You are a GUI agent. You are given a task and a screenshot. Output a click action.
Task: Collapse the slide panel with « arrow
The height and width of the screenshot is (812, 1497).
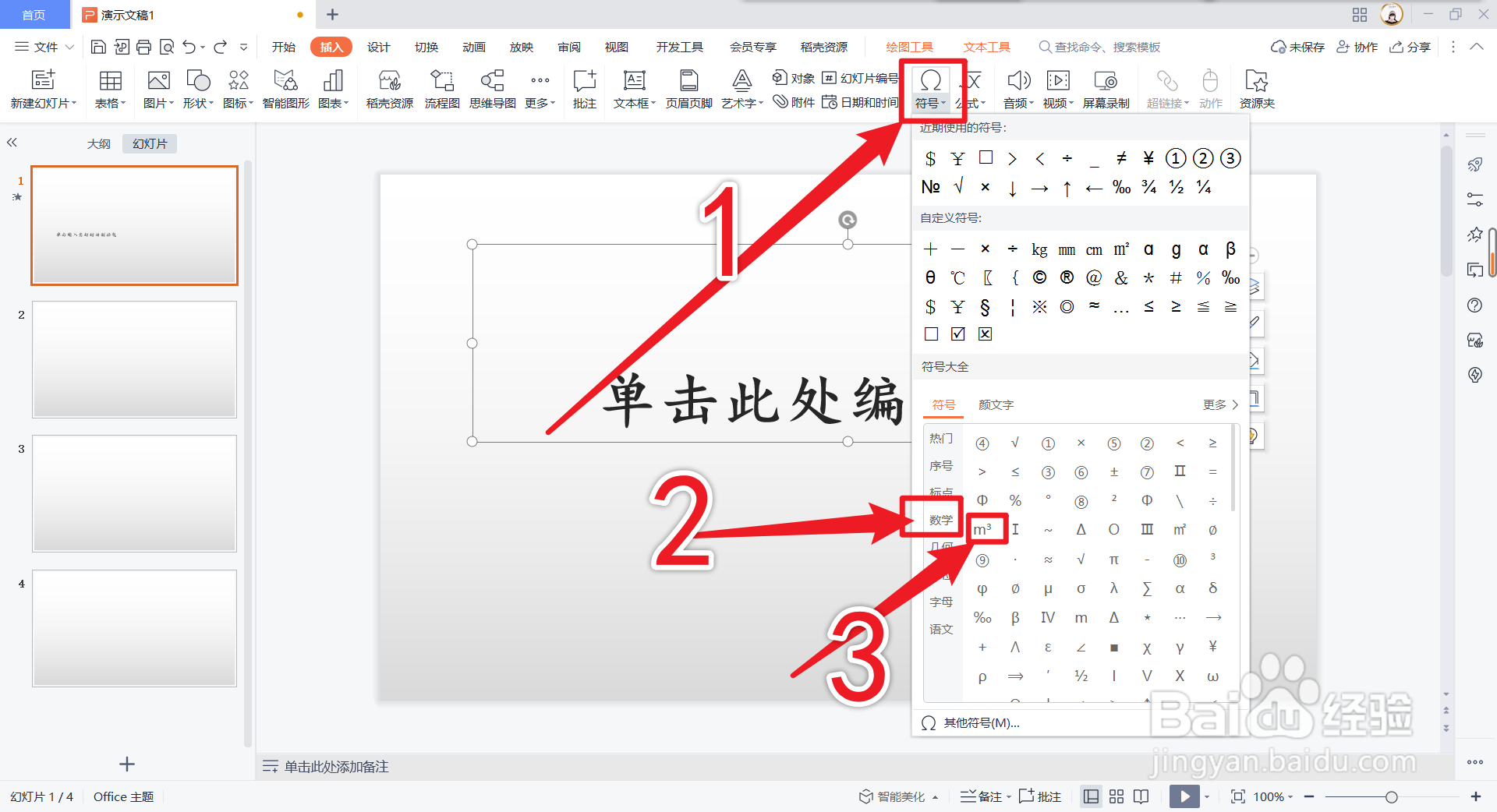coord(12,143)
